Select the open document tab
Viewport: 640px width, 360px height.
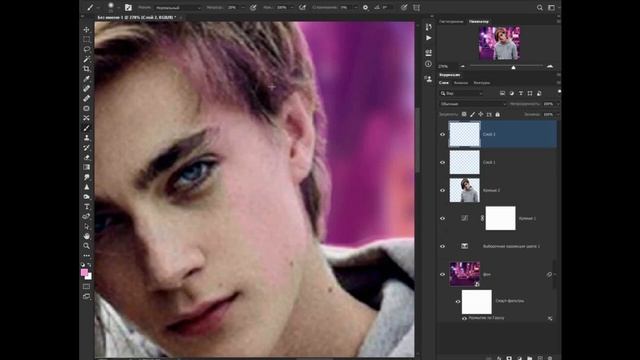137,18
